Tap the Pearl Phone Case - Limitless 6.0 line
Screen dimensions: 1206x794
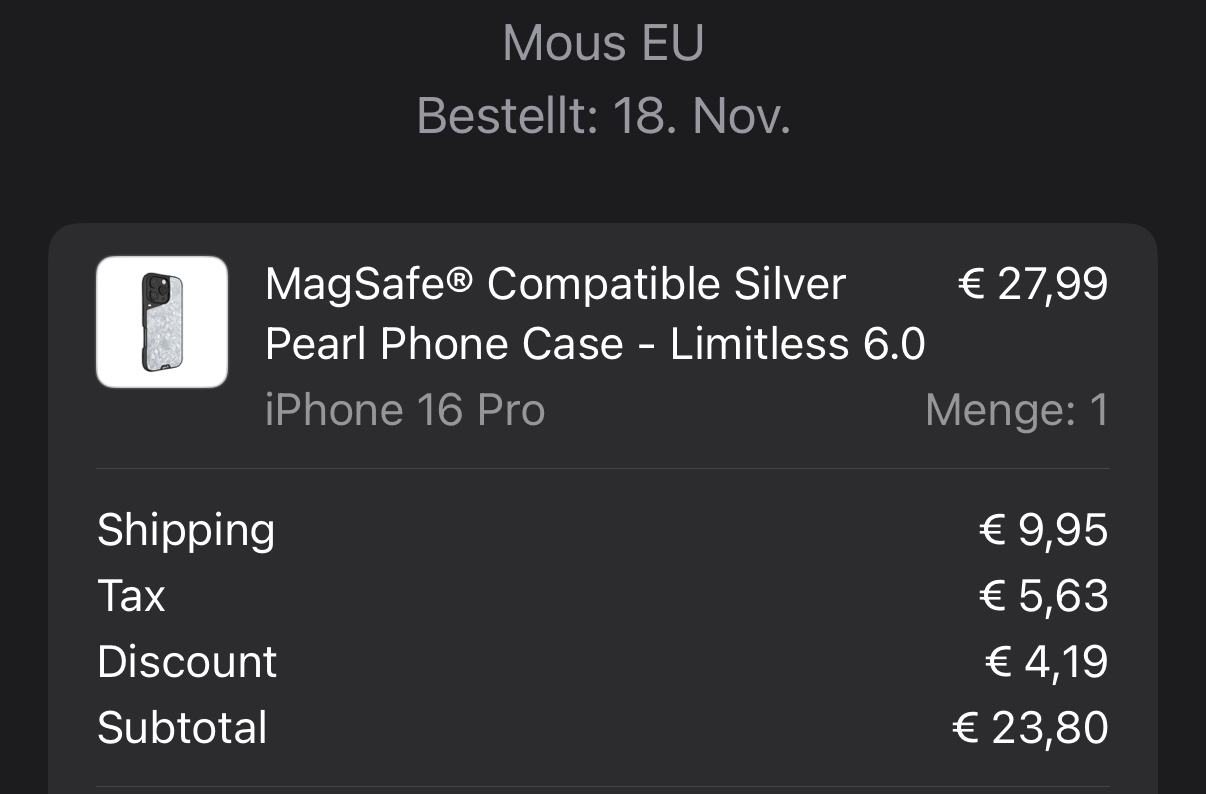tap(595, 345)
